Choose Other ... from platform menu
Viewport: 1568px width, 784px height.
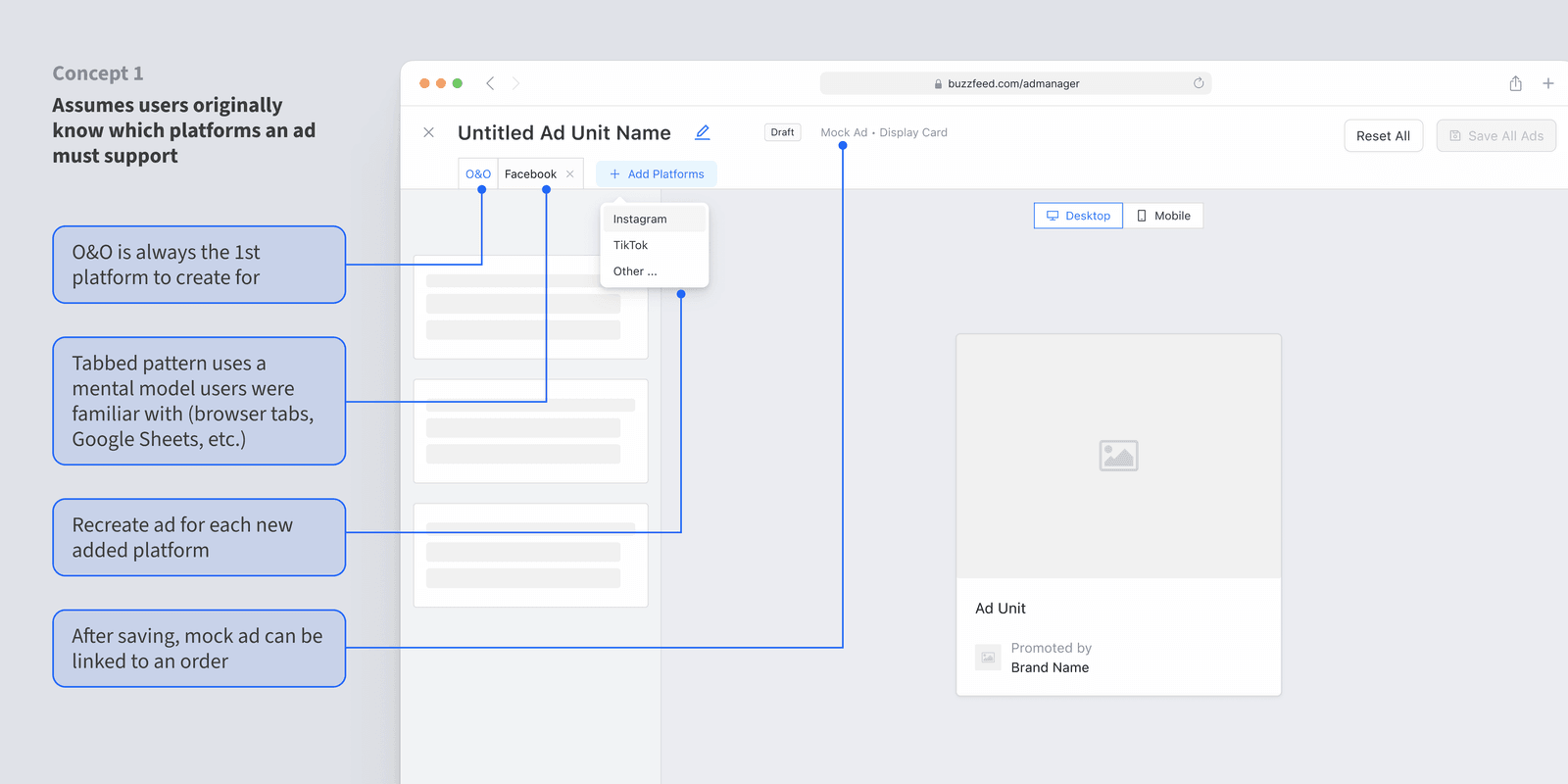tap(654, 271)
